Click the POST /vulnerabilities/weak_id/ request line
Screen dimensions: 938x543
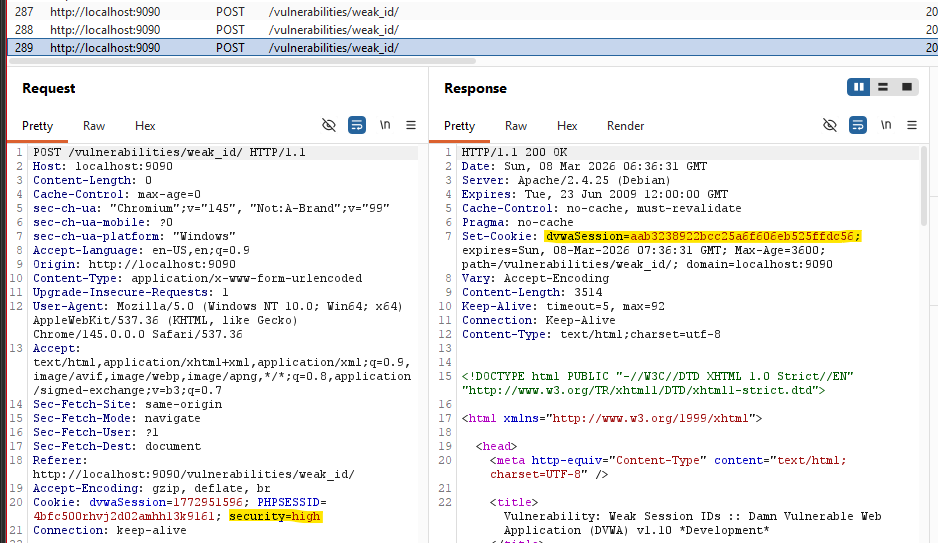pyautogui.click(x=169, y=152)
